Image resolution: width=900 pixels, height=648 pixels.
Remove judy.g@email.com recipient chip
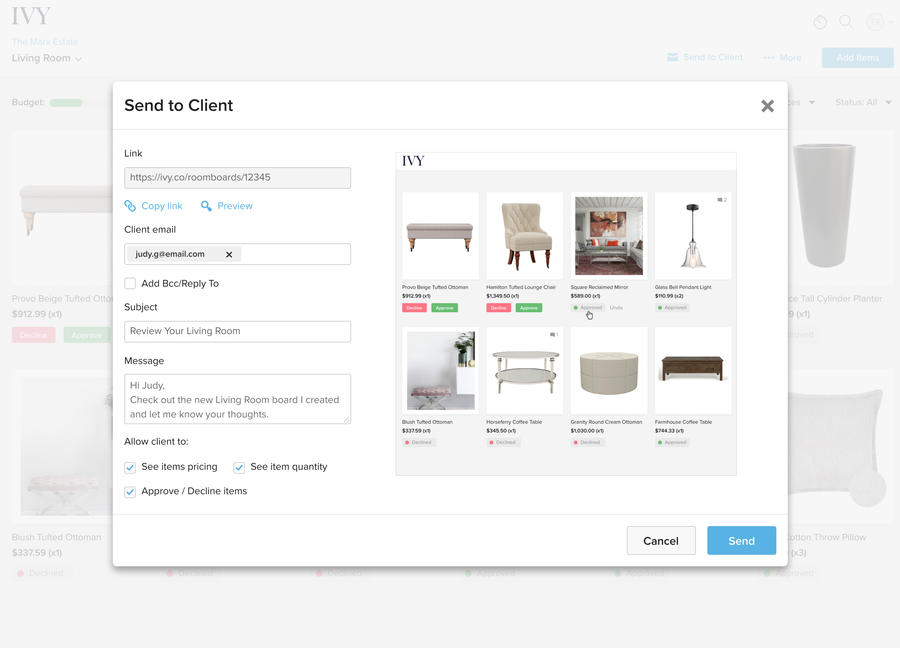tap(229, 254)
